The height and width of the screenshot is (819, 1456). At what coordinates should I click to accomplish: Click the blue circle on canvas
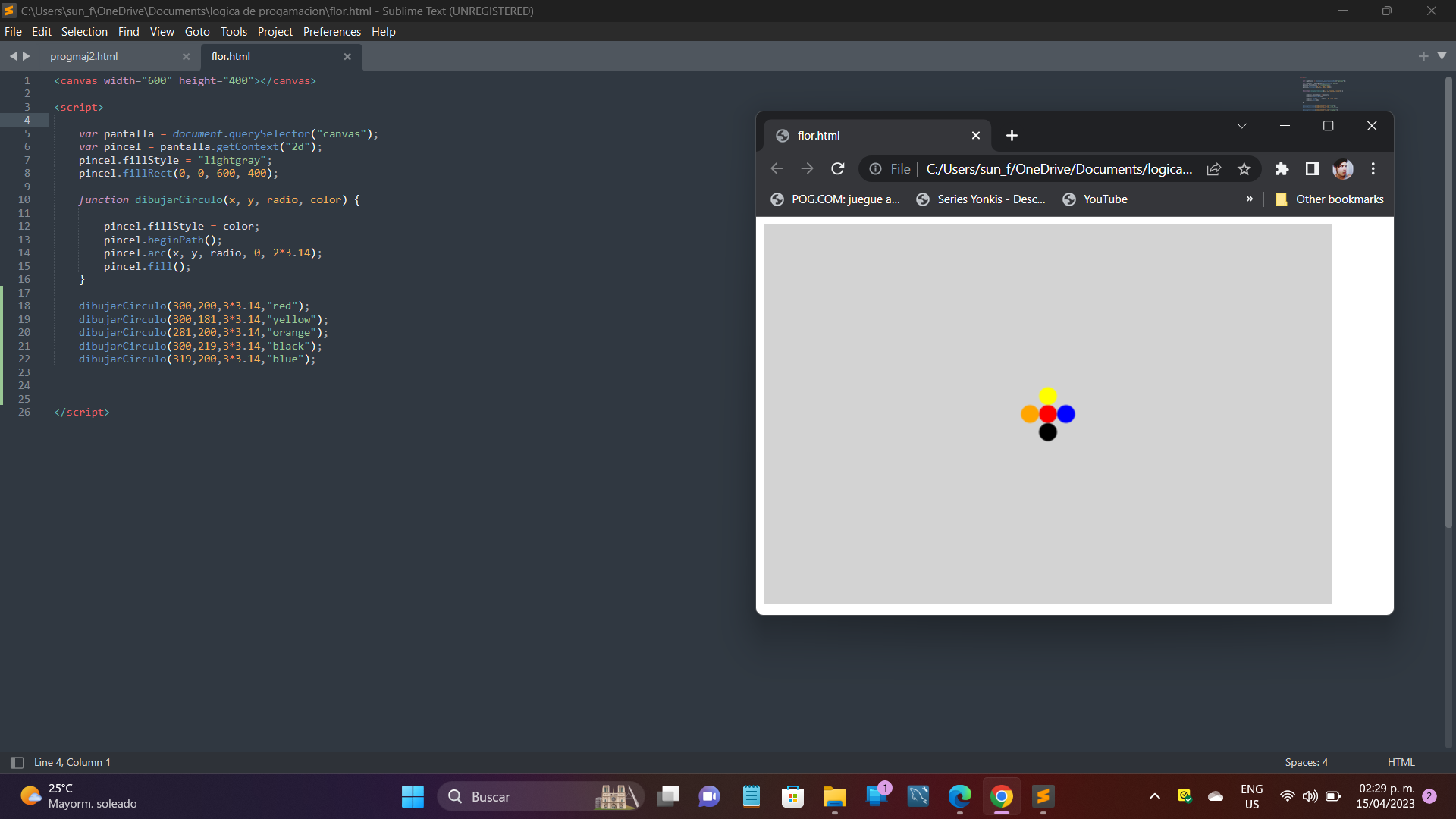coord(1066,414)
